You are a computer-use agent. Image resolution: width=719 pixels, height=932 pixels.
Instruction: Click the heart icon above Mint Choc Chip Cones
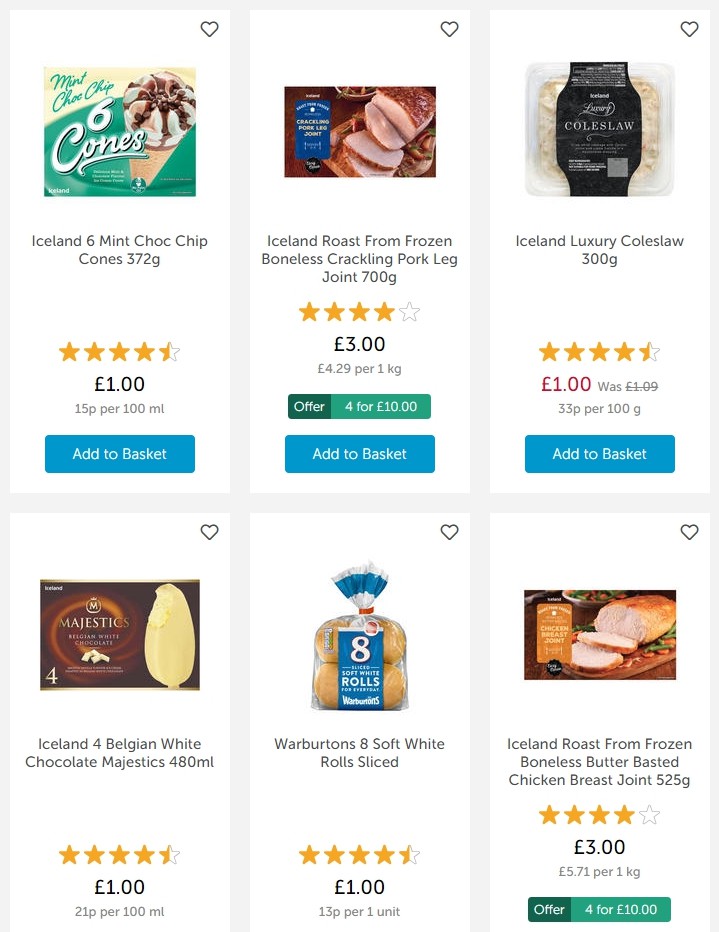[209, 29]
